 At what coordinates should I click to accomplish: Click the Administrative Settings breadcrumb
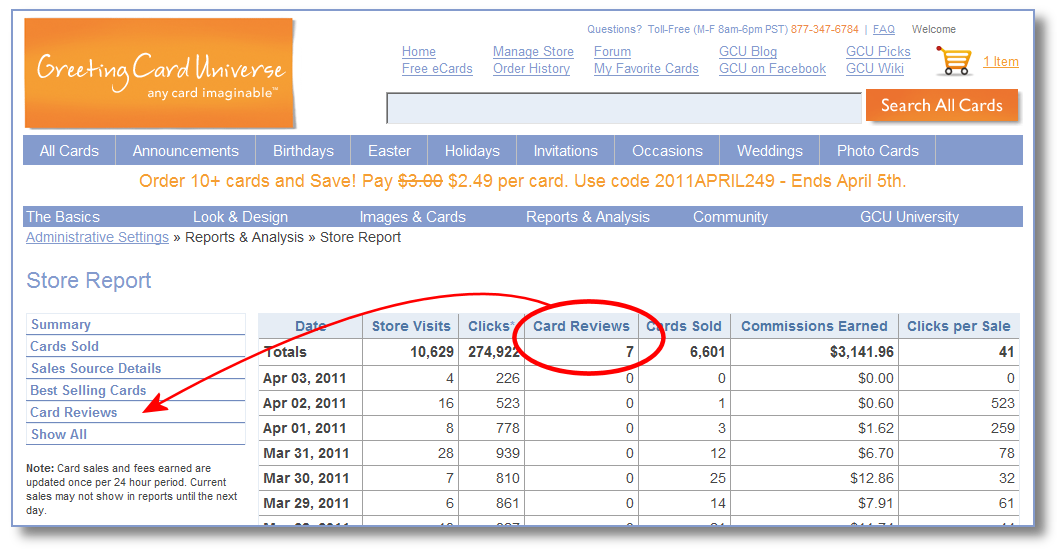97,237
